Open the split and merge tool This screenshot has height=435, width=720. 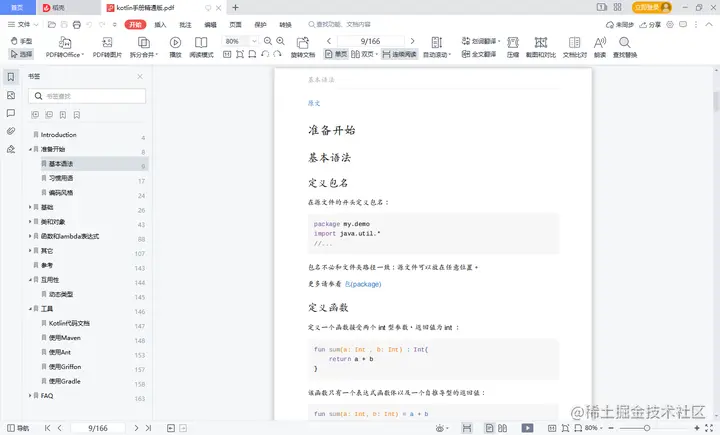[144, 47]
